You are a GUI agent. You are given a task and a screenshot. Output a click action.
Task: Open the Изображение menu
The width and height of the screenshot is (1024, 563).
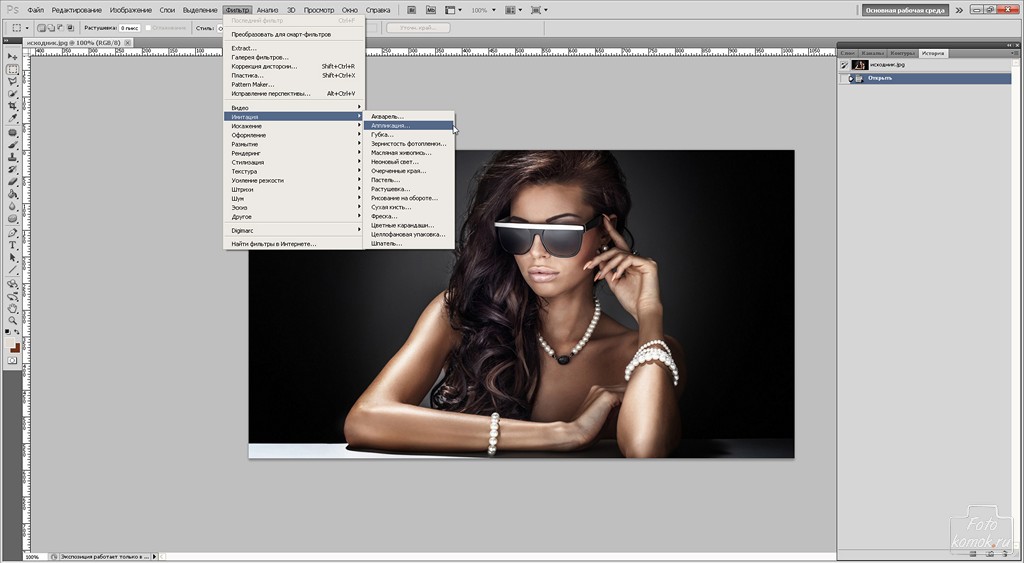point(131,10)
